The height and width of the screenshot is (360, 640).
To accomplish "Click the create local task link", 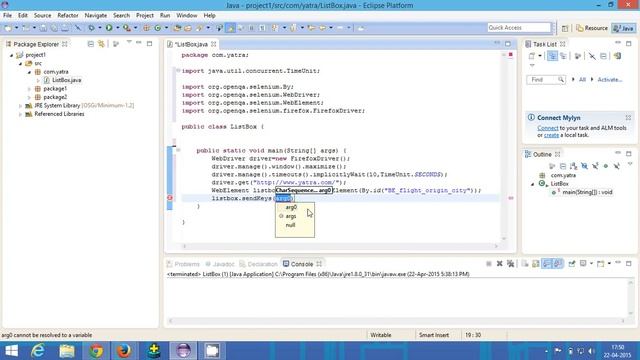I will (x=551, y=135).
